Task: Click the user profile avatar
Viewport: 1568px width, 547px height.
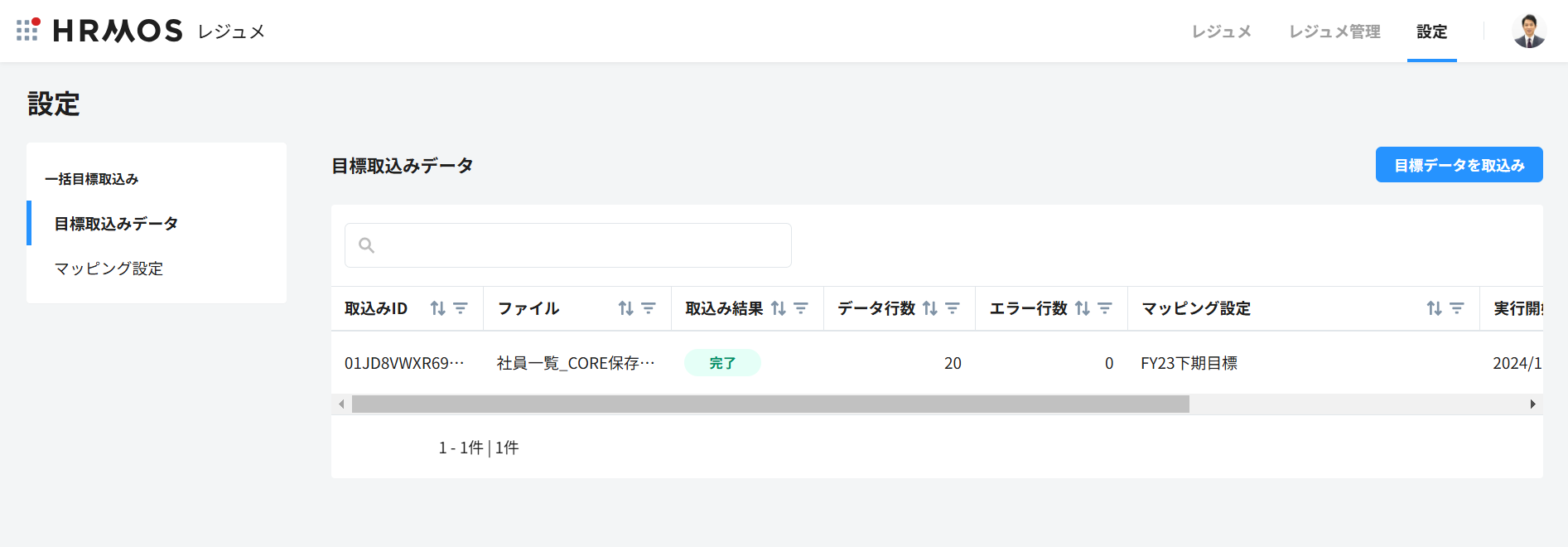Action: tap(1528, 31)
